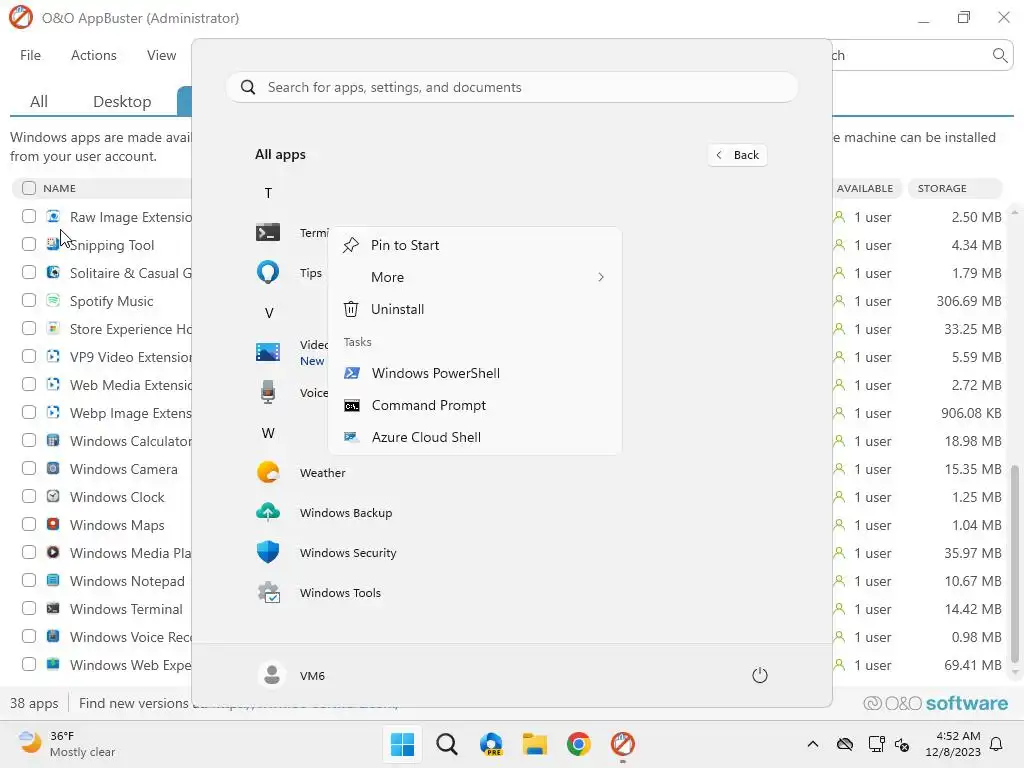Click the weather widget on taskbar

tap(66, 744)
